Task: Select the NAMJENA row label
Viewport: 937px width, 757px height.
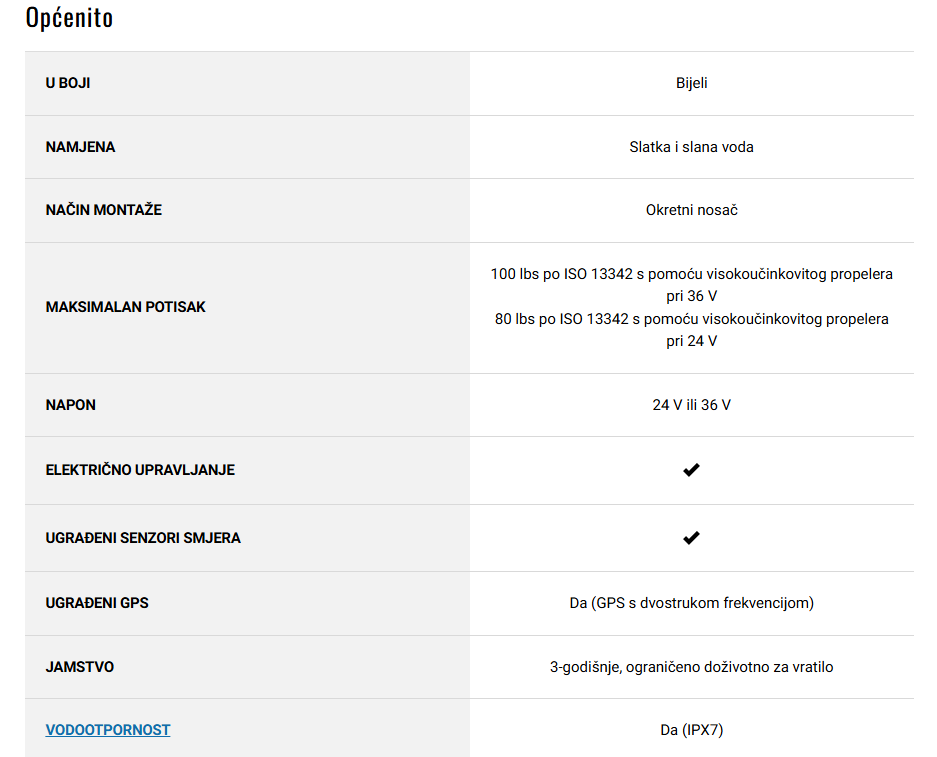Action: click(80, 147)
